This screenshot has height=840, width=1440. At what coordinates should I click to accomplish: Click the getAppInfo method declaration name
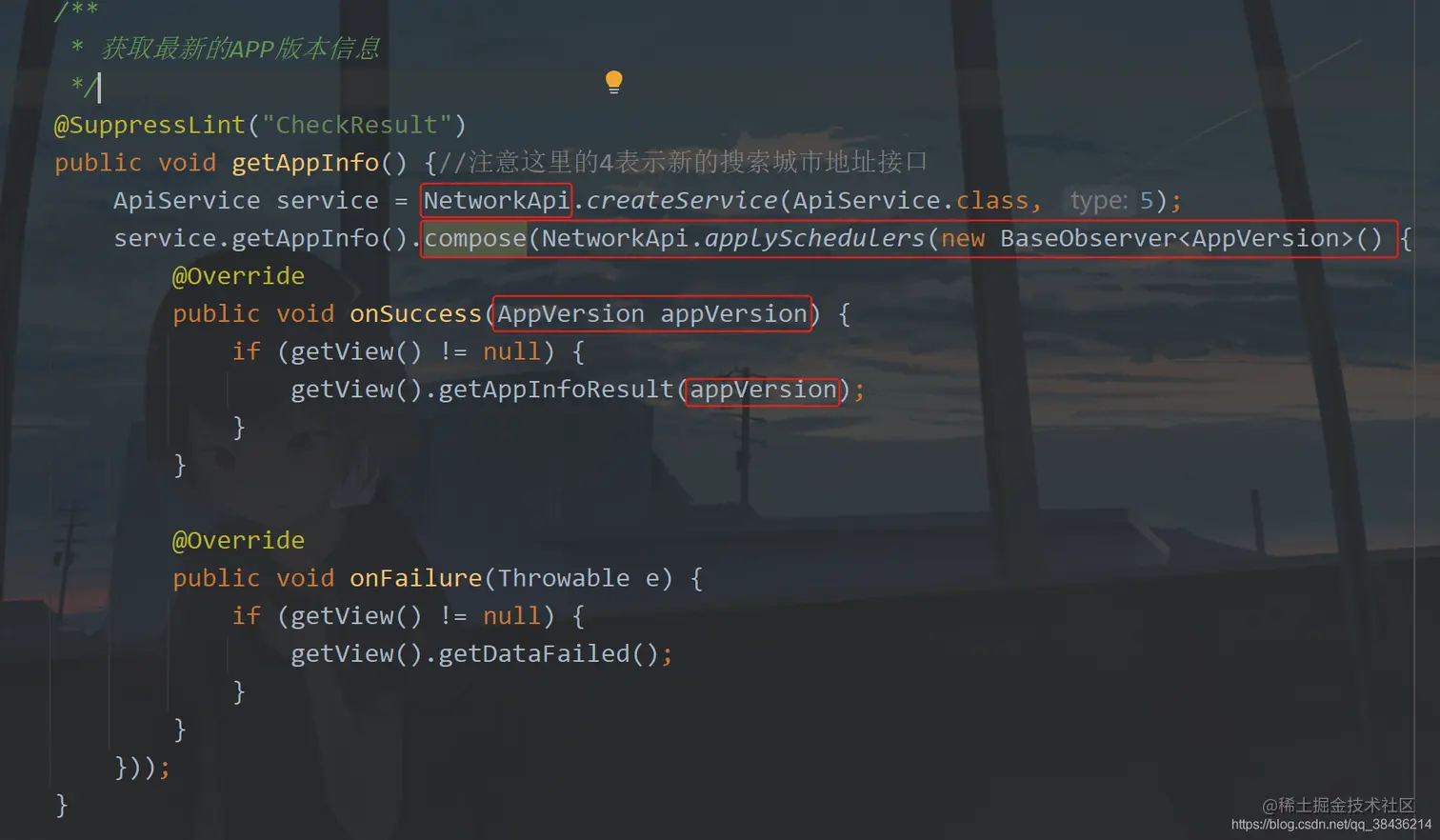coord(305,163)
